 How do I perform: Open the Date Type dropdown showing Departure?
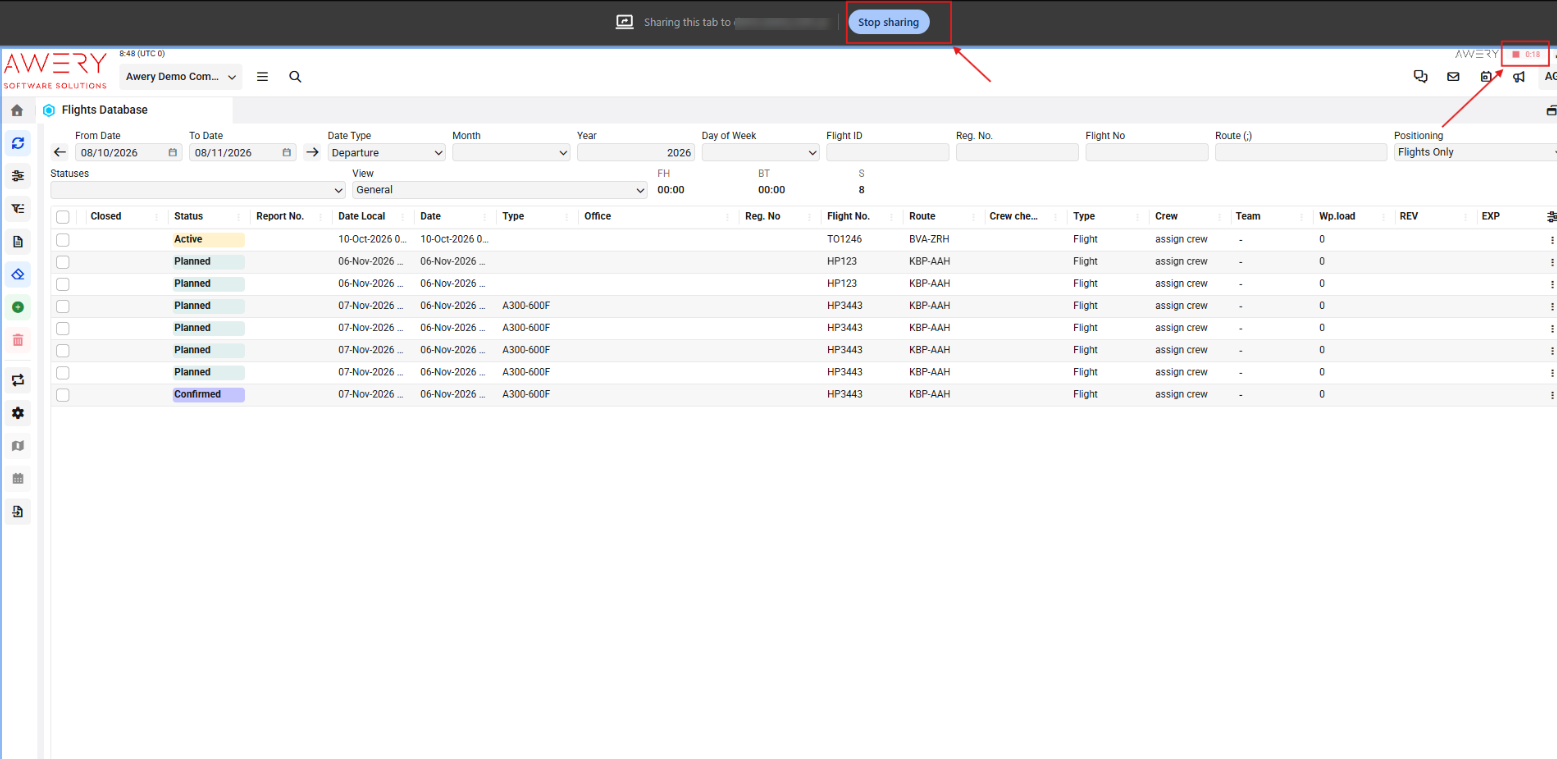point(387,153)
